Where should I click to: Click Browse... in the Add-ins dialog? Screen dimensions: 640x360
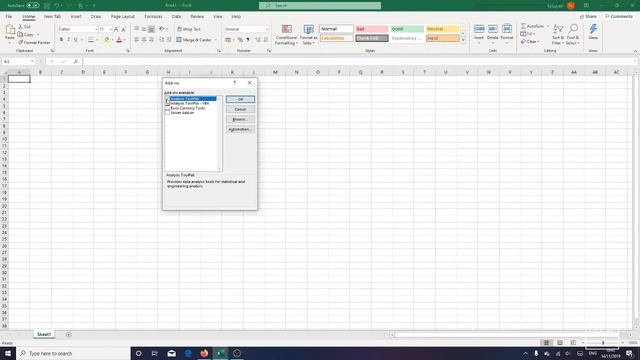tap(240, 119)
